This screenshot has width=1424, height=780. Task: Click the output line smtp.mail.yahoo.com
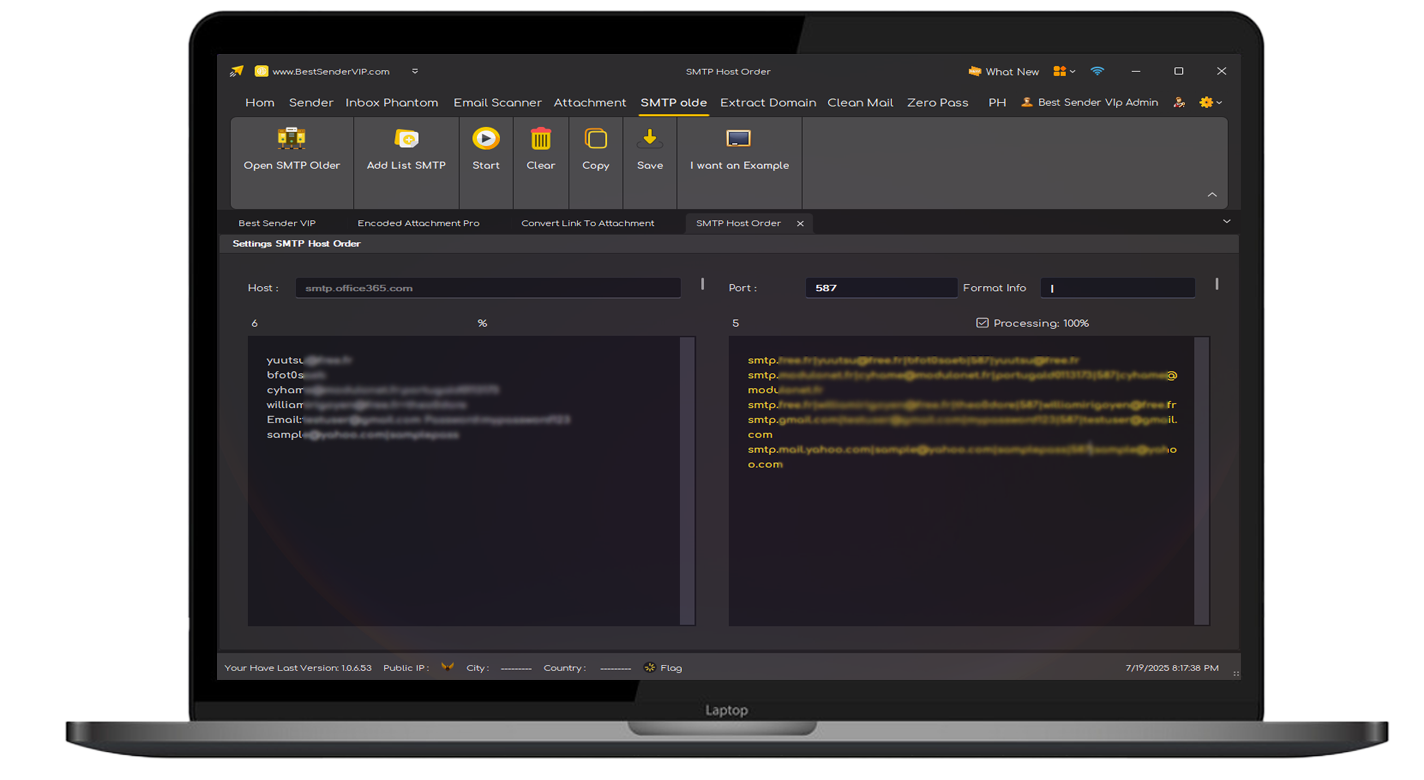[962, 457]
